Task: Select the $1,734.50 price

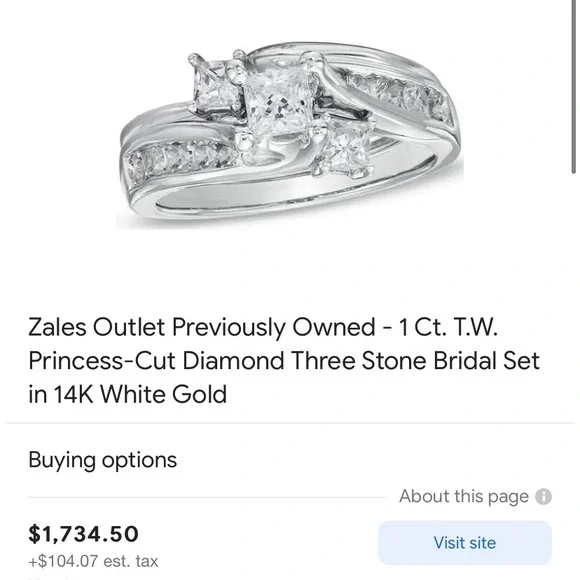Action: coord(84,534)
